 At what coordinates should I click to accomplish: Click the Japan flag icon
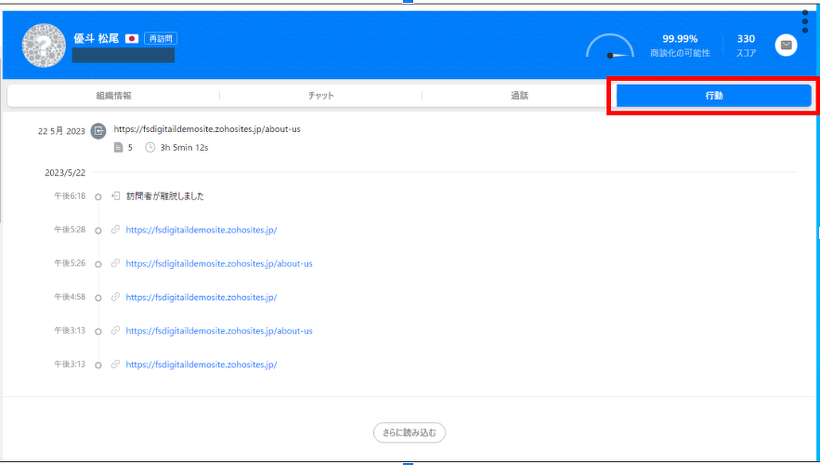click(131, 38)
